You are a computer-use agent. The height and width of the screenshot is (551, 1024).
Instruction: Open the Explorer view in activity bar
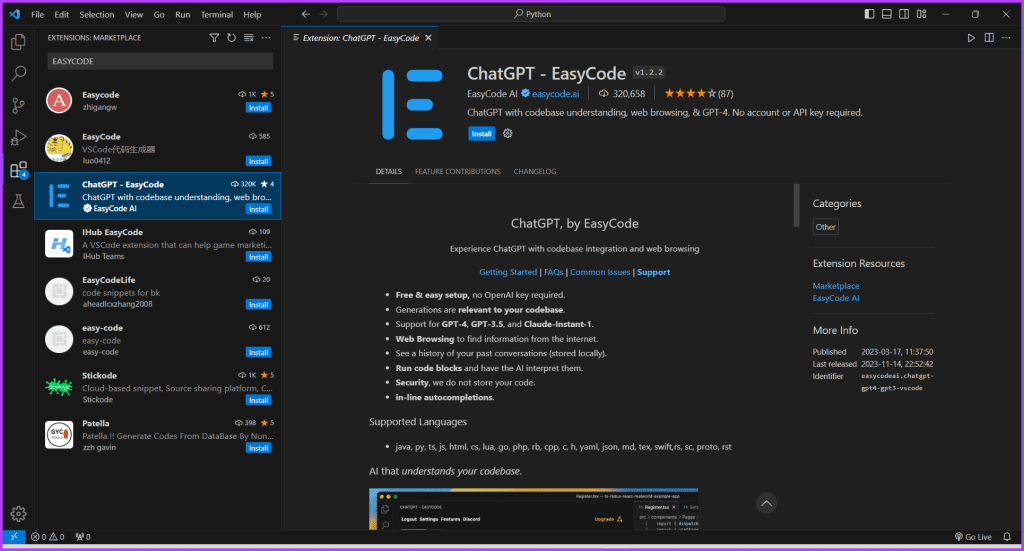[x=18, y=42]
